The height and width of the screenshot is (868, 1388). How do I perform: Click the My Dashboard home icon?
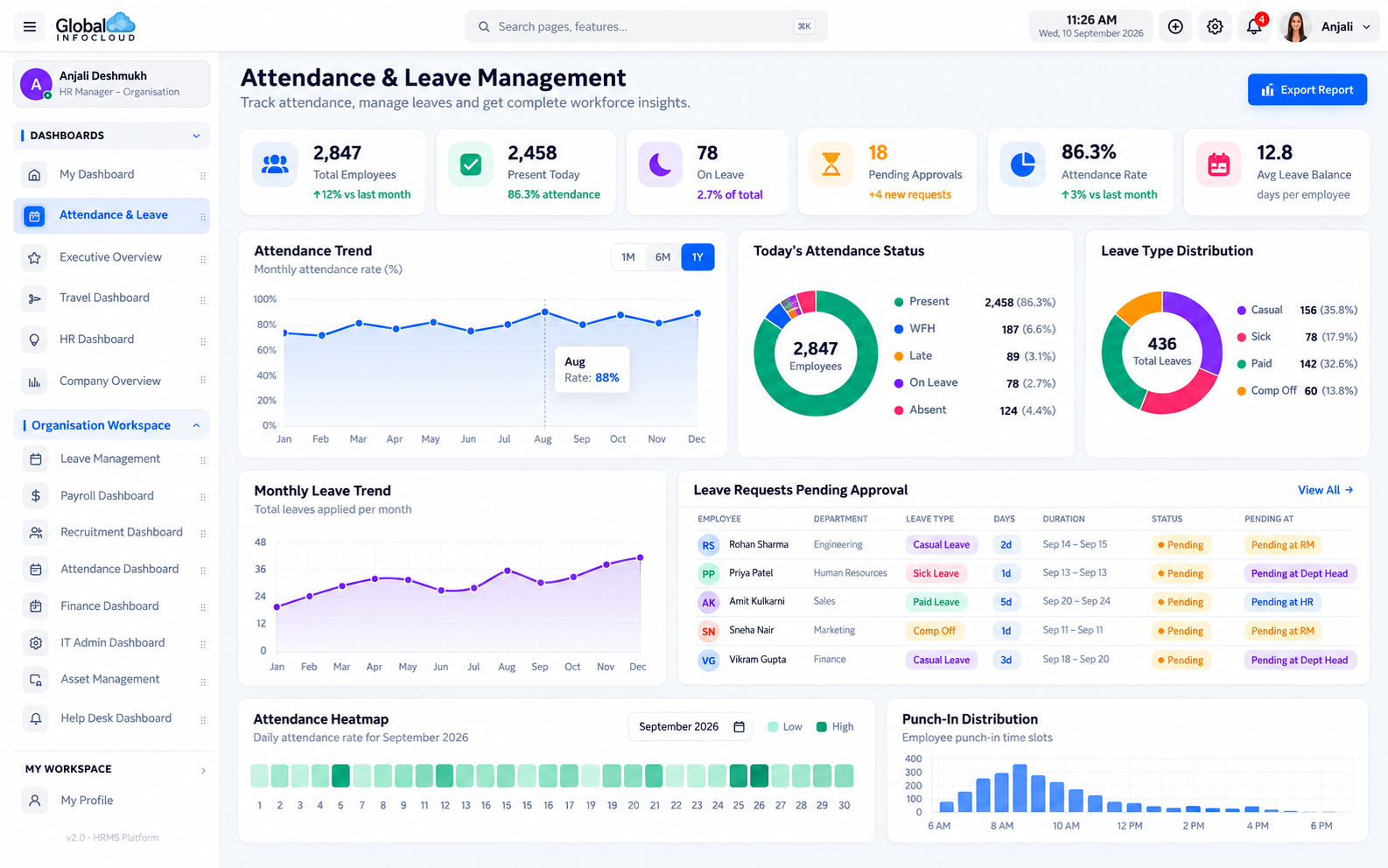(34, 175)
